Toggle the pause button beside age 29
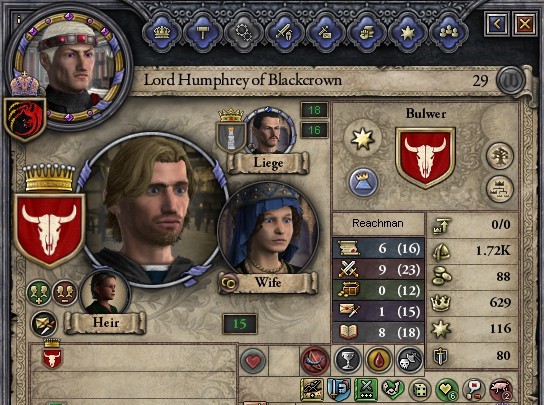Screen dimensions: 544x405 coord(511,80)
